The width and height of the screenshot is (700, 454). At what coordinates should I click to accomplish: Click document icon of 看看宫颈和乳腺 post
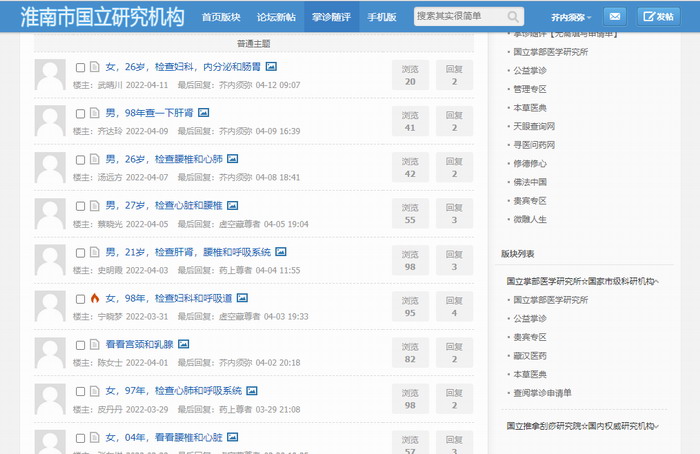94,344
